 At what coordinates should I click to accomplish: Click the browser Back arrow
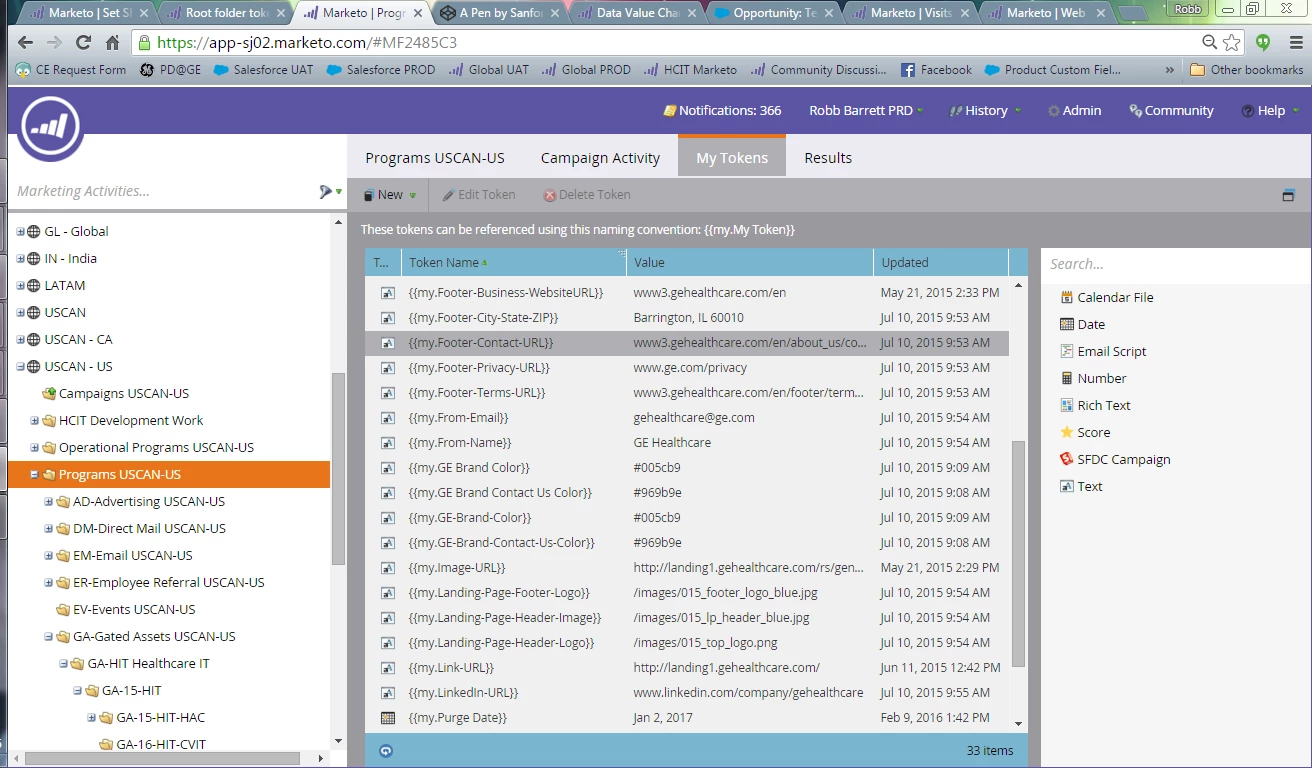coord(25,43)
